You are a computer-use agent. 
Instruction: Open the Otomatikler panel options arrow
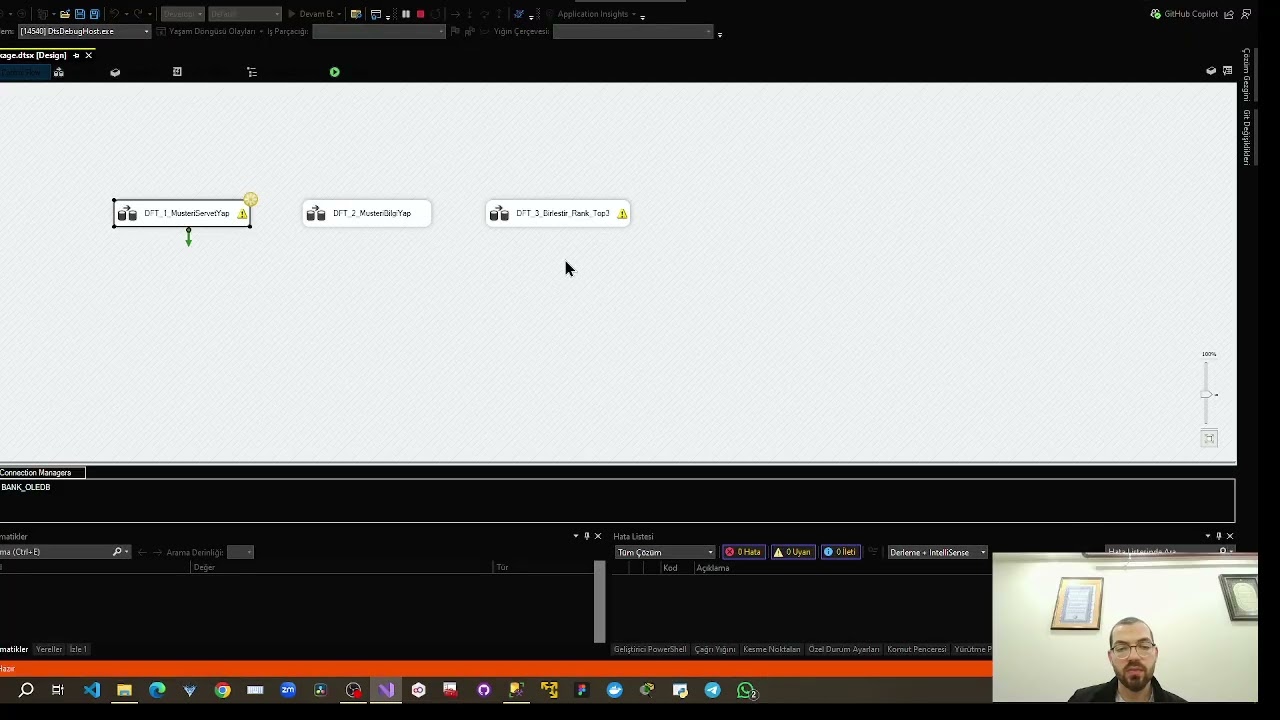575,536
